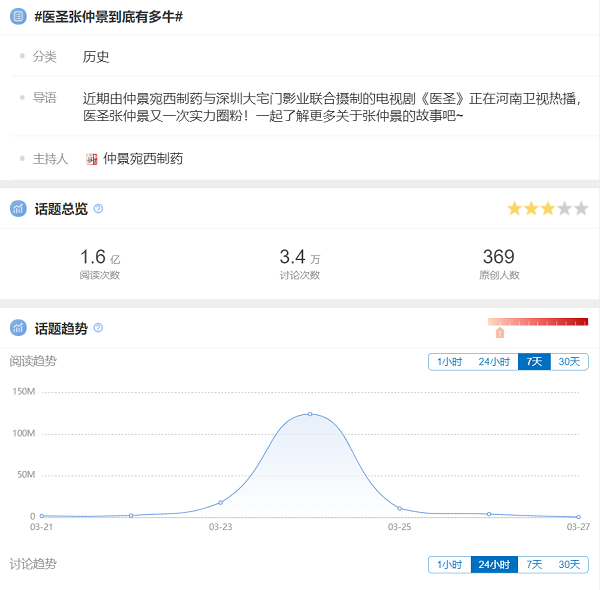Switch 阅读趋势 to the 7天 view
The width and height of the screenshot is (600, 590).
534,362
